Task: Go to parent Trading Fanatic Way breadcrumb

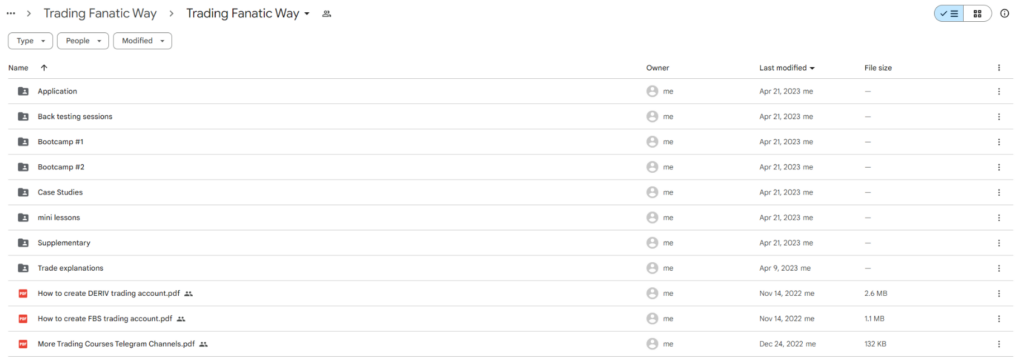Action: (100, 14)
